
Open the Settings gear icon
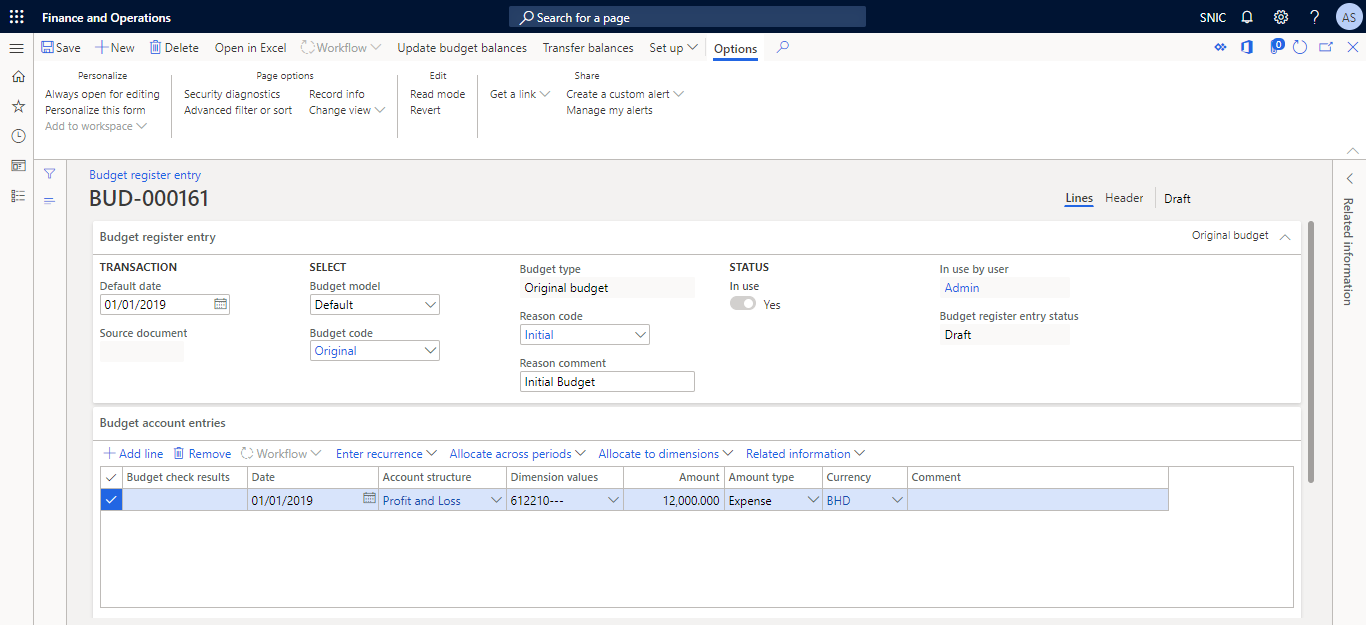tap(1281, 16)
